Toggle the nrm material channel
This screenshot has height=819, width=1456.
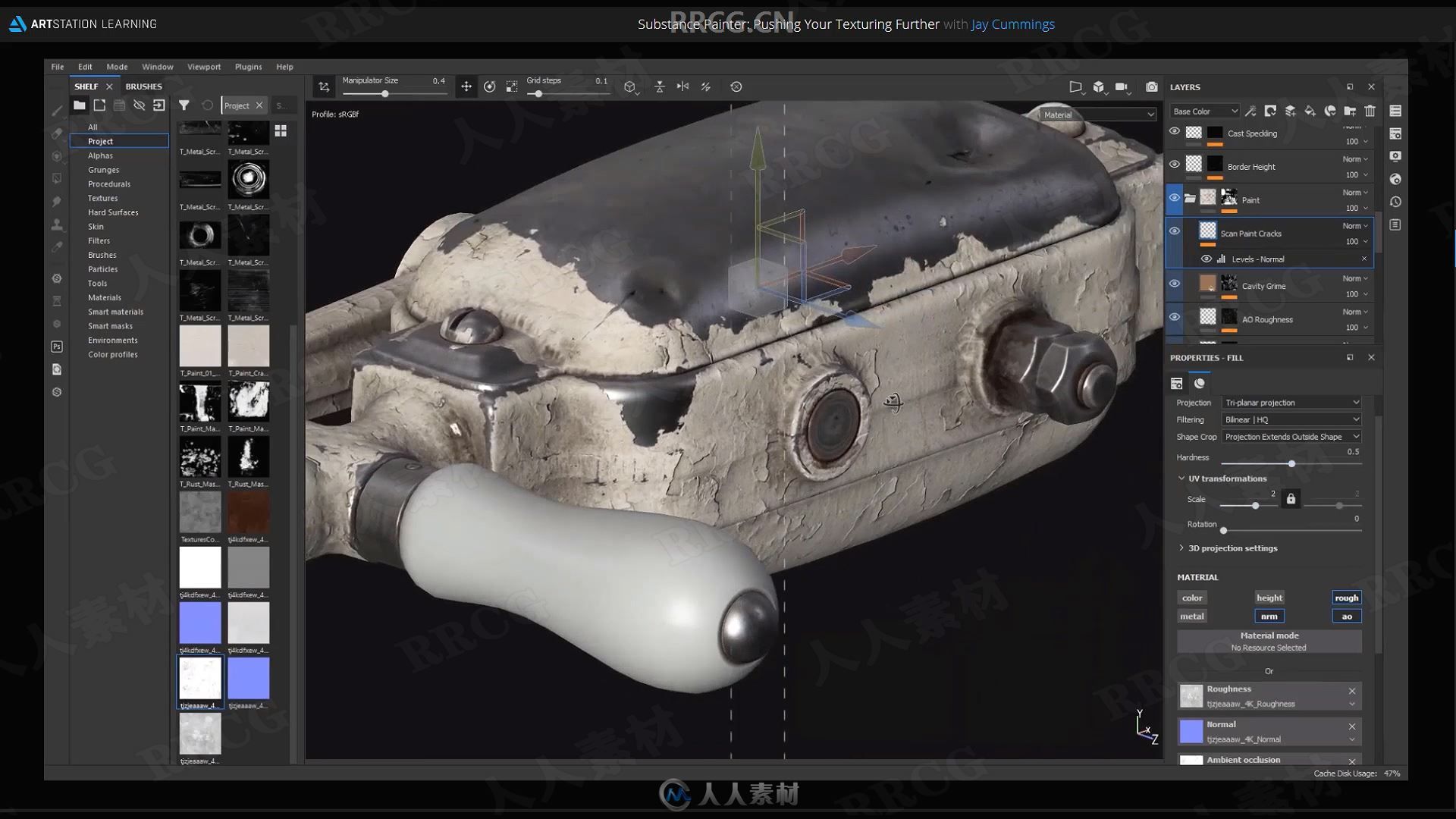coord(1269,617)
